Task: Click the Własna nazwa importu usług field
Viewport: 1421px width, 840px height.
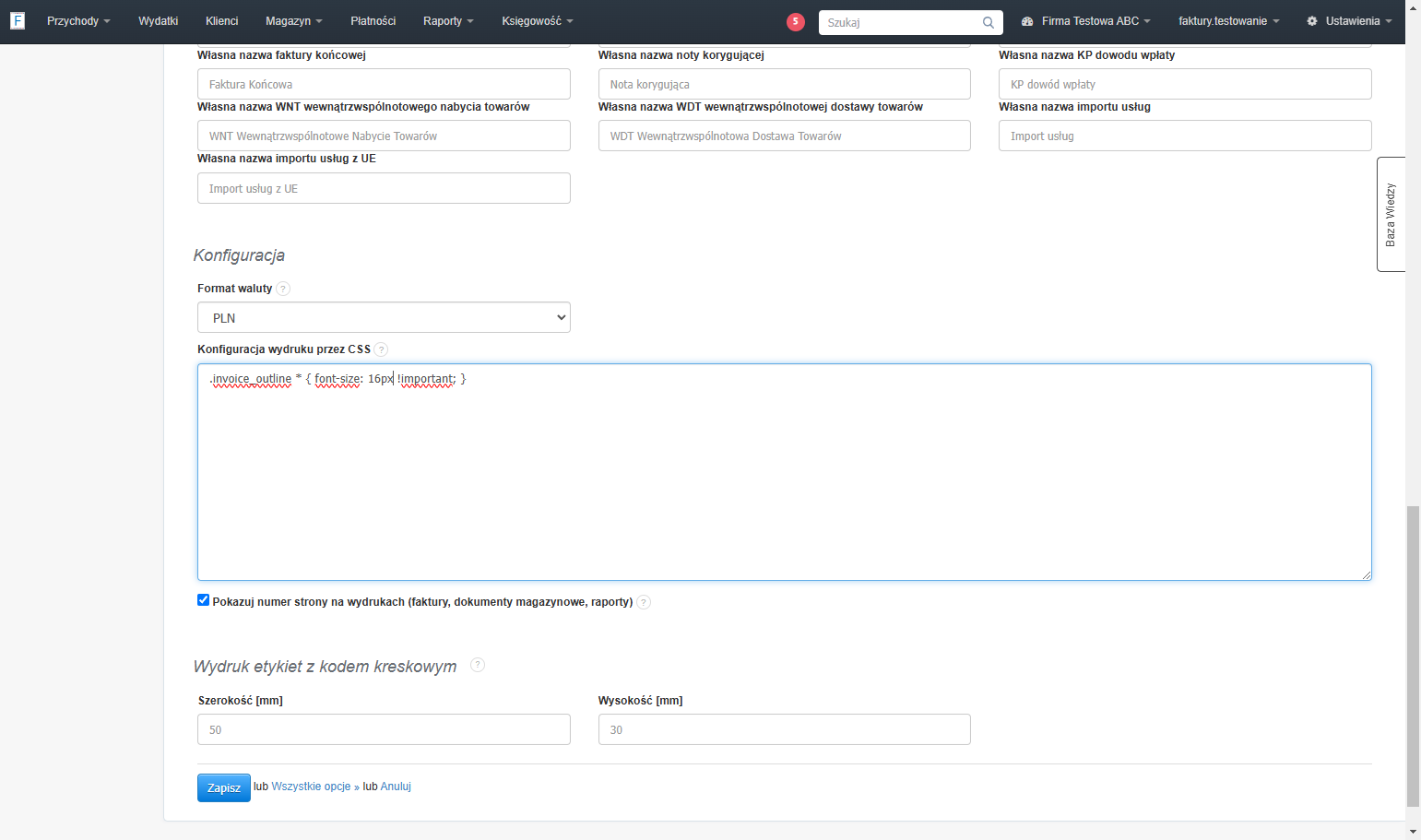Action: click(1185, 136)
